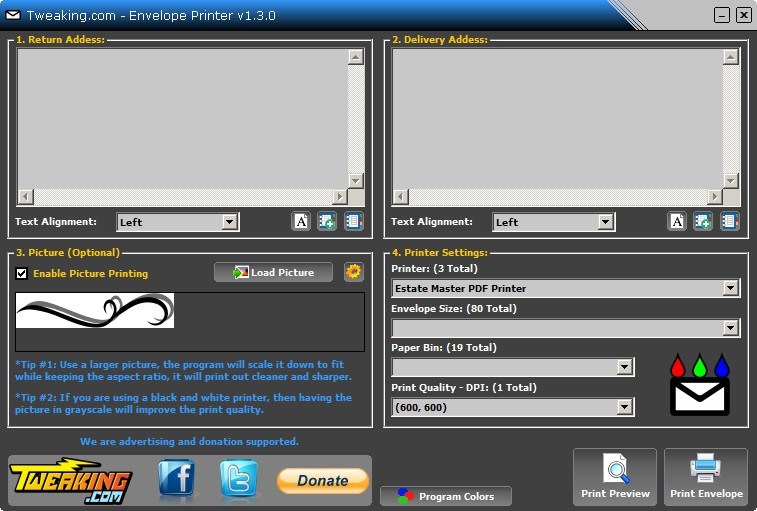
Task: Click add-address icon under Return Address
Action: 327,221
